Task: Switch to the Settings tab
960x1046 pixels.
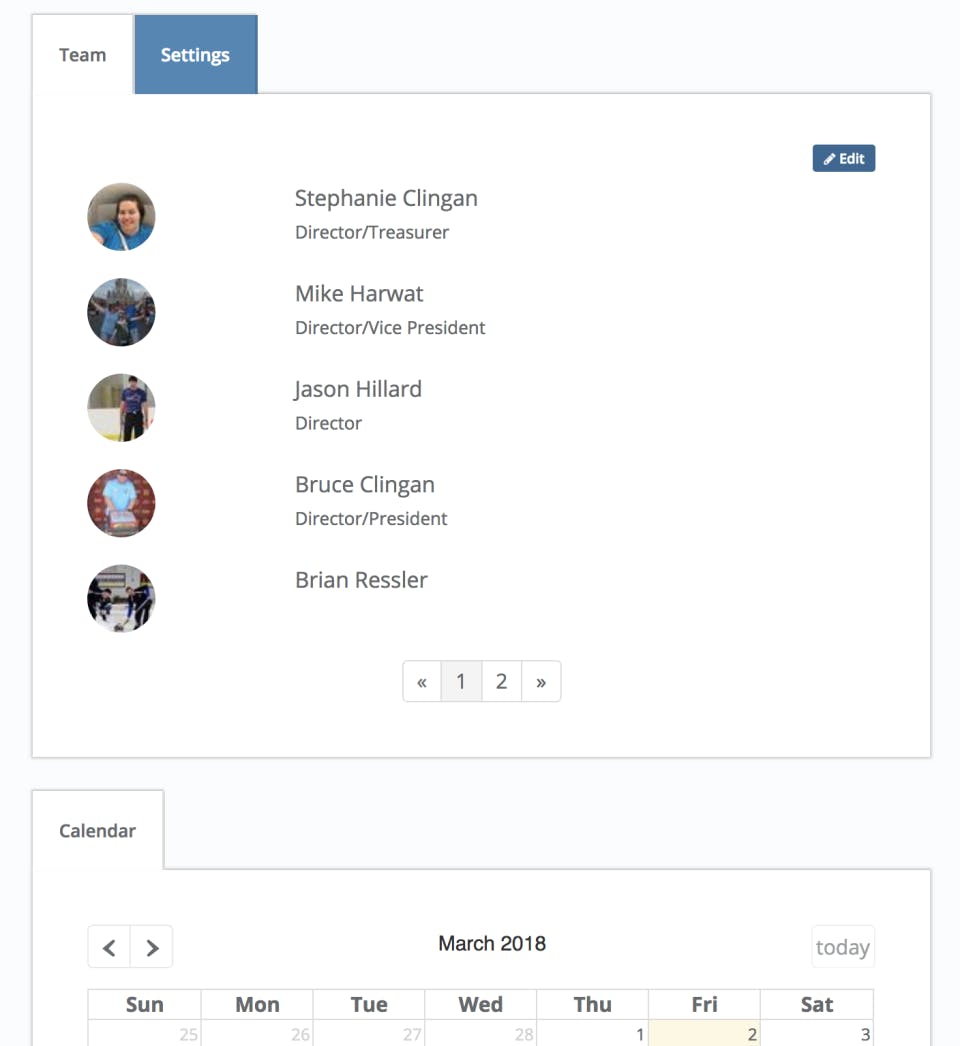Action: tap(195, 55)
